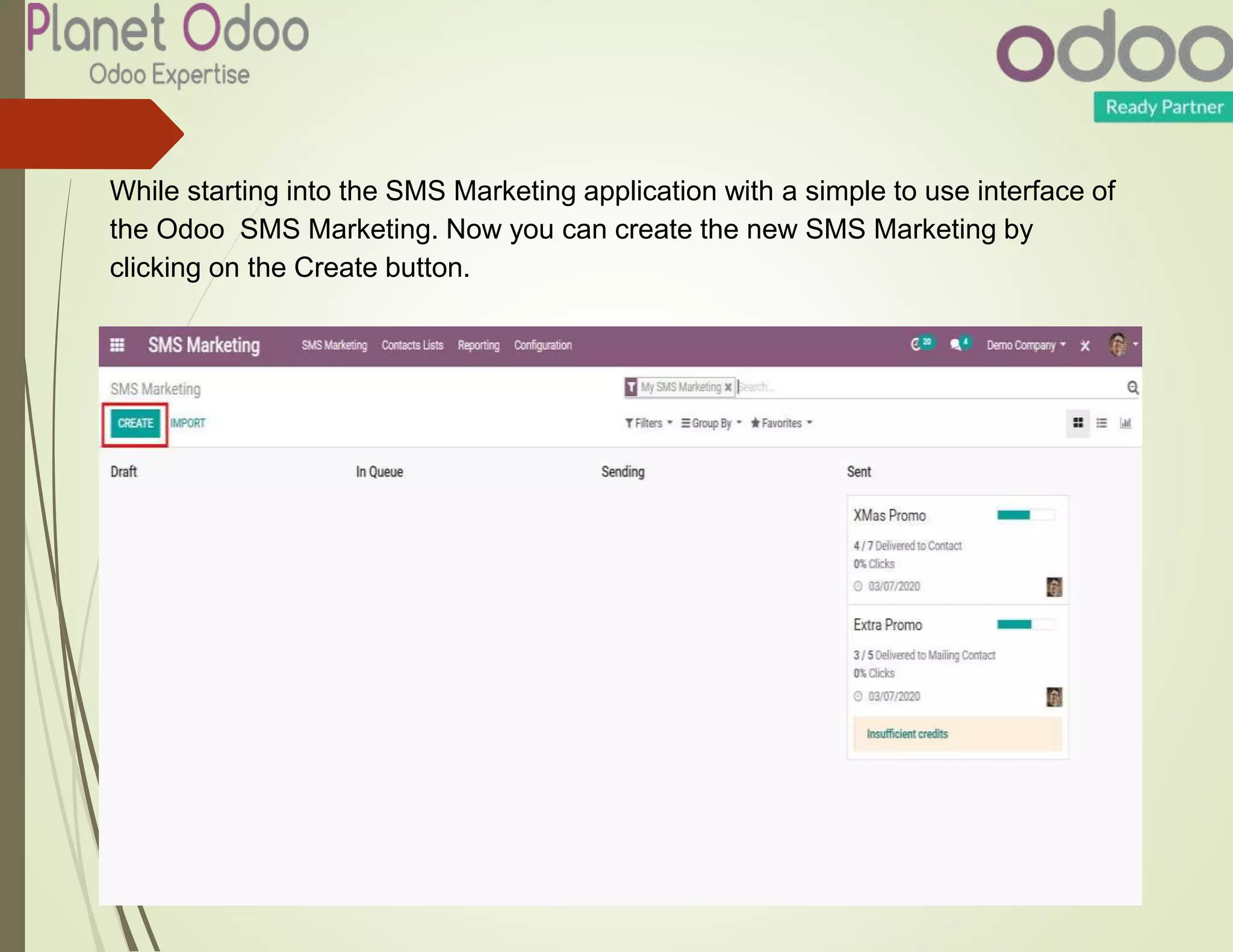Click the Import button
The height and width of the screenshot is (952, 1233).
(188, 424)
